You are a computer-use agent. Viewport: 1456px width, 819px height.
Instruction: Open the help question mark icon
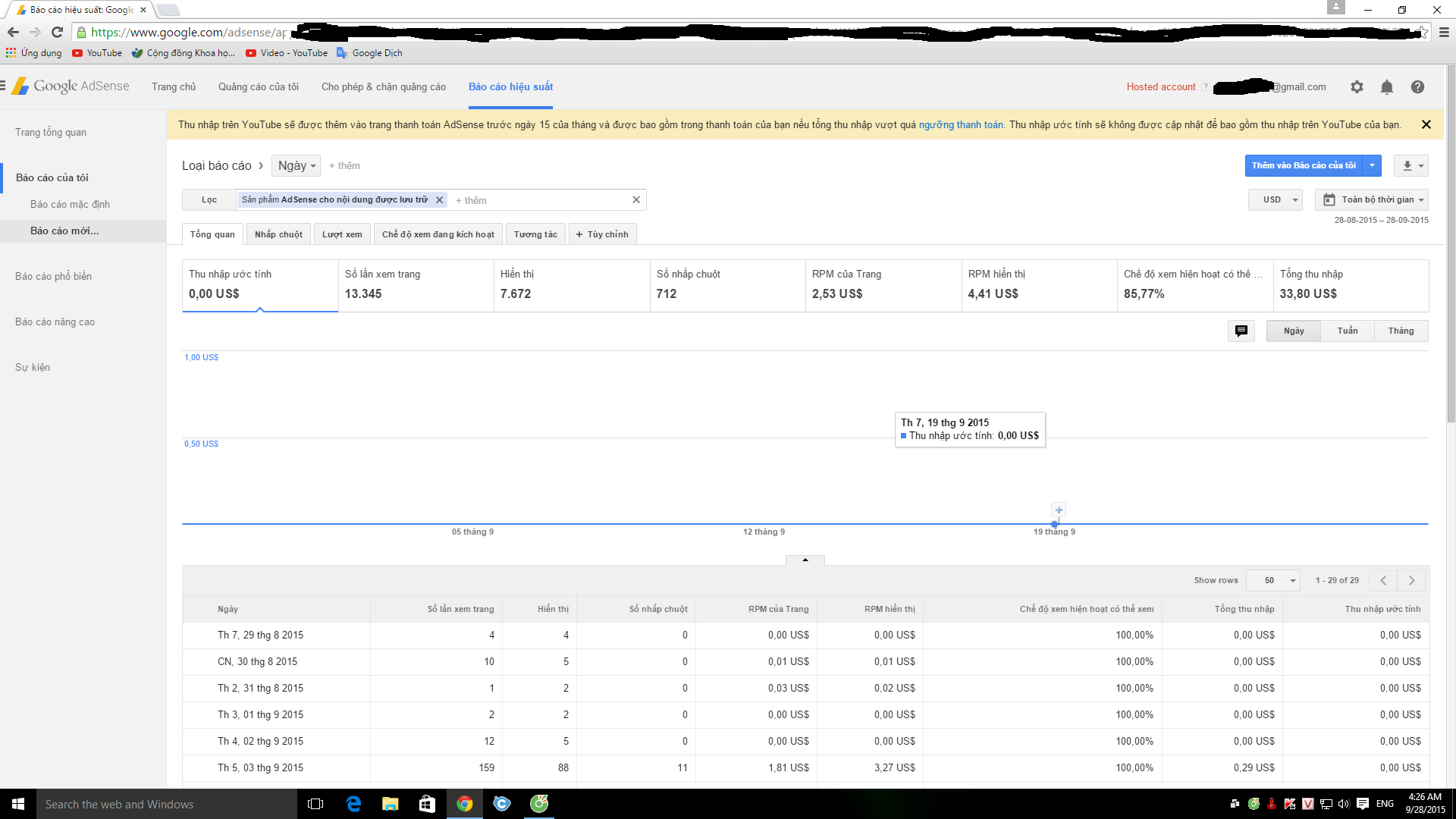click(x=1417, y=87)
